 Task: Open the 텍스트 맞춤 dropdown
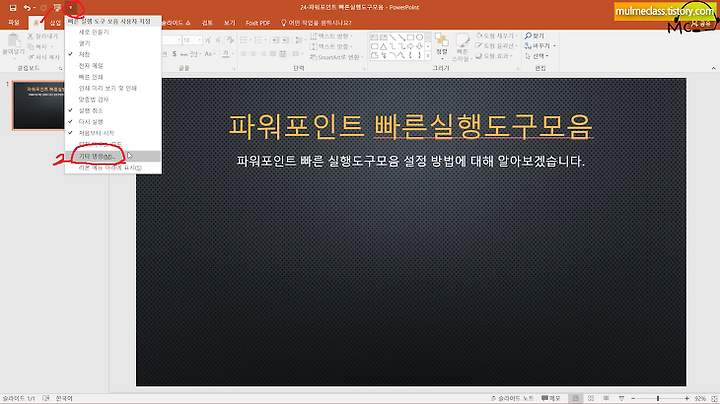tap(331, 46)
